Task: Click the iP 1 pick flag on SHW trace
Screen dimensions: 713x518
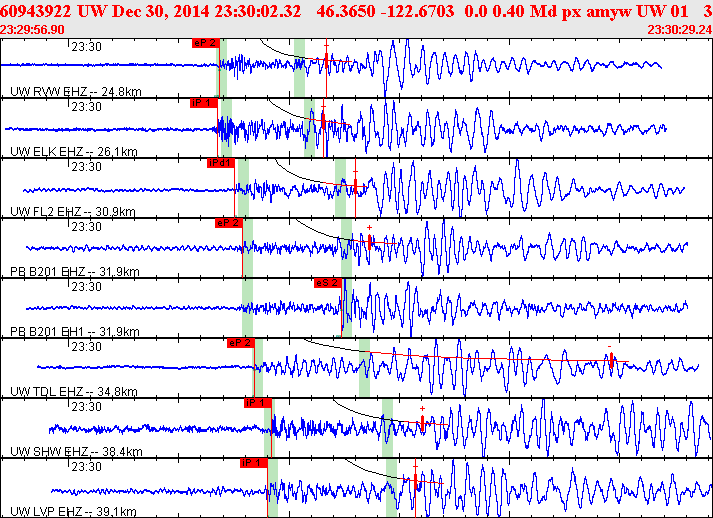Action: point(257,403)
